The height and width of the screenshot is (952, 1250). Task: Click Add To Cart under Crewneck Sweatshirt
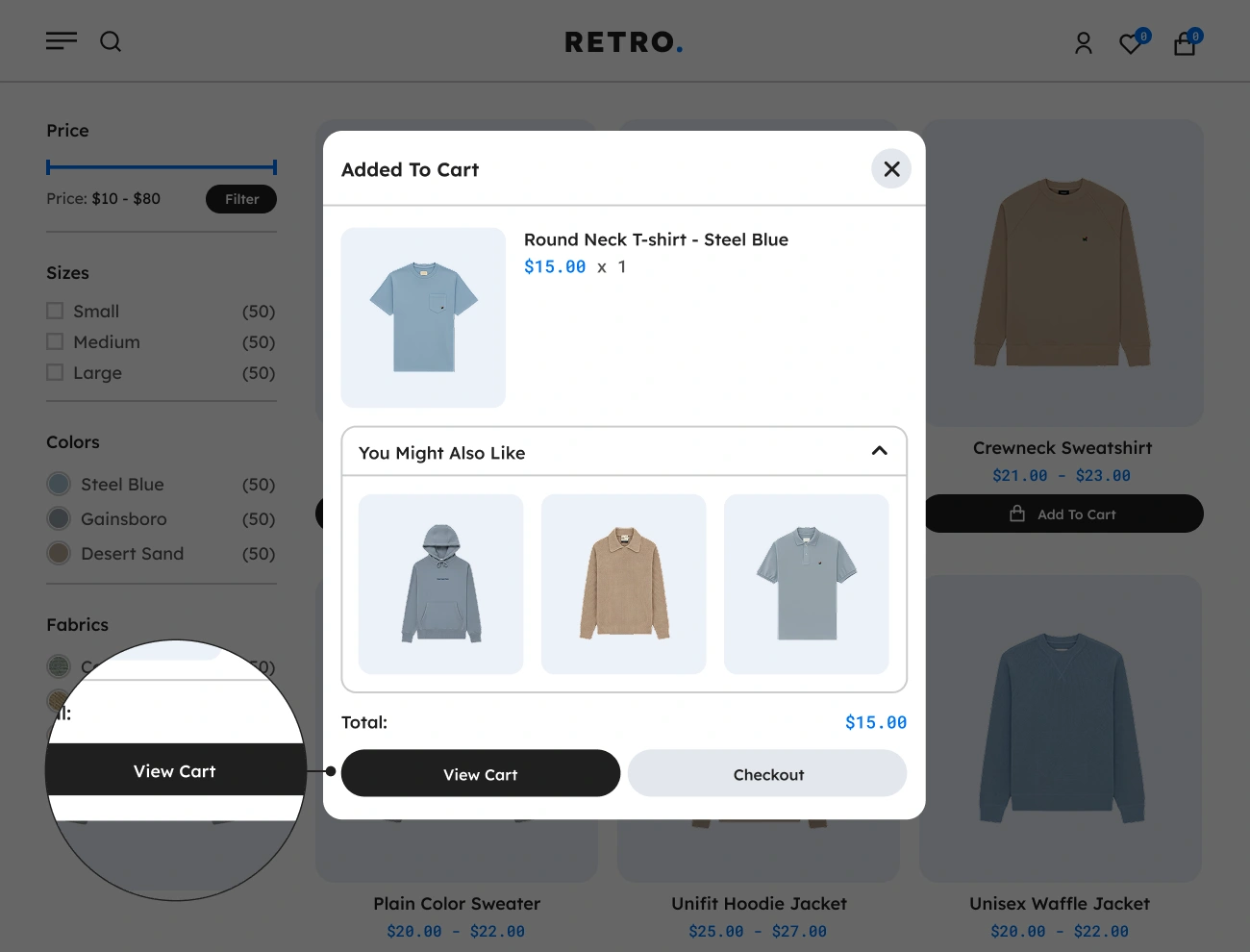(x=1062, y=514)
